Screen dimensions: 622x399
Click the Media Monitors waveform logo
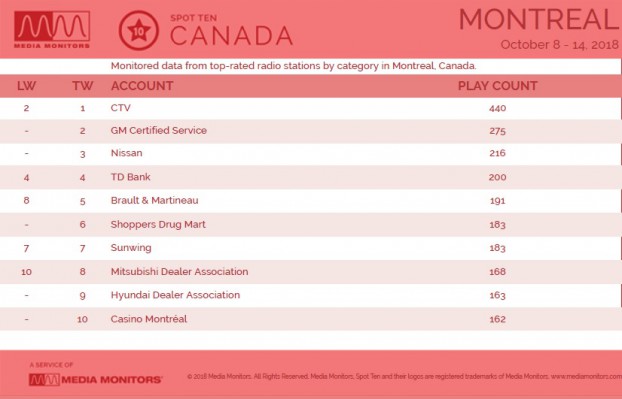coord(52,29)
